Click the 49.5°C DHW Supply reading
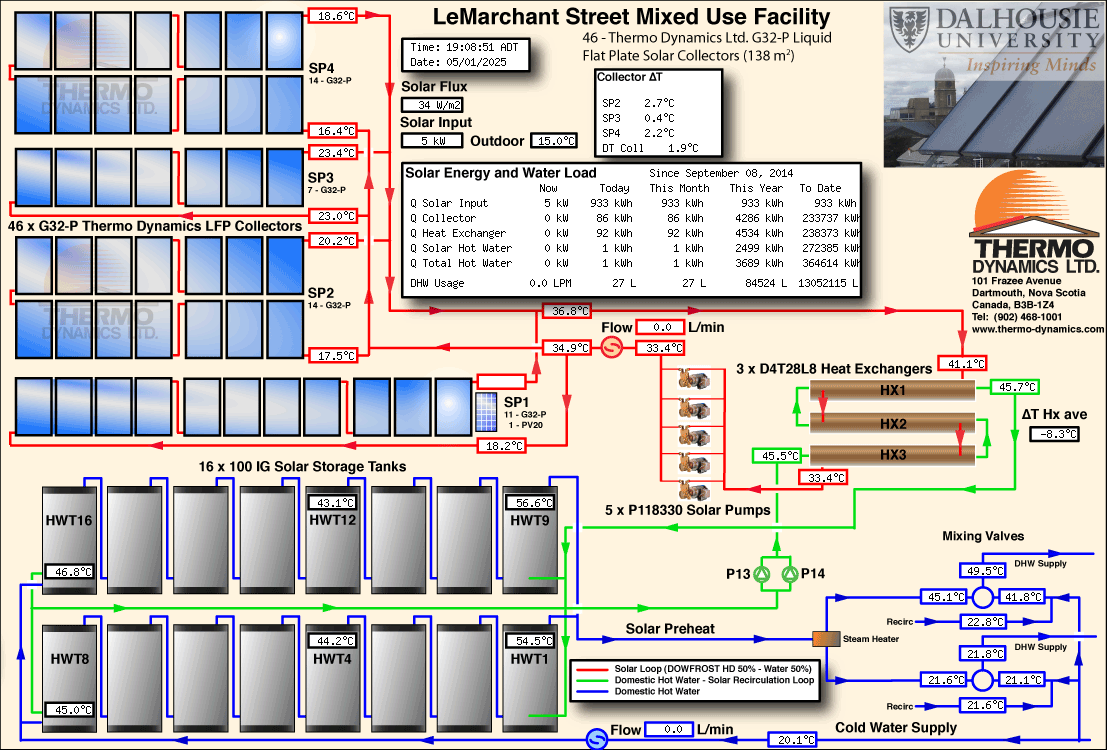This screenshot has height=750, width=1108. pos(982,571)
